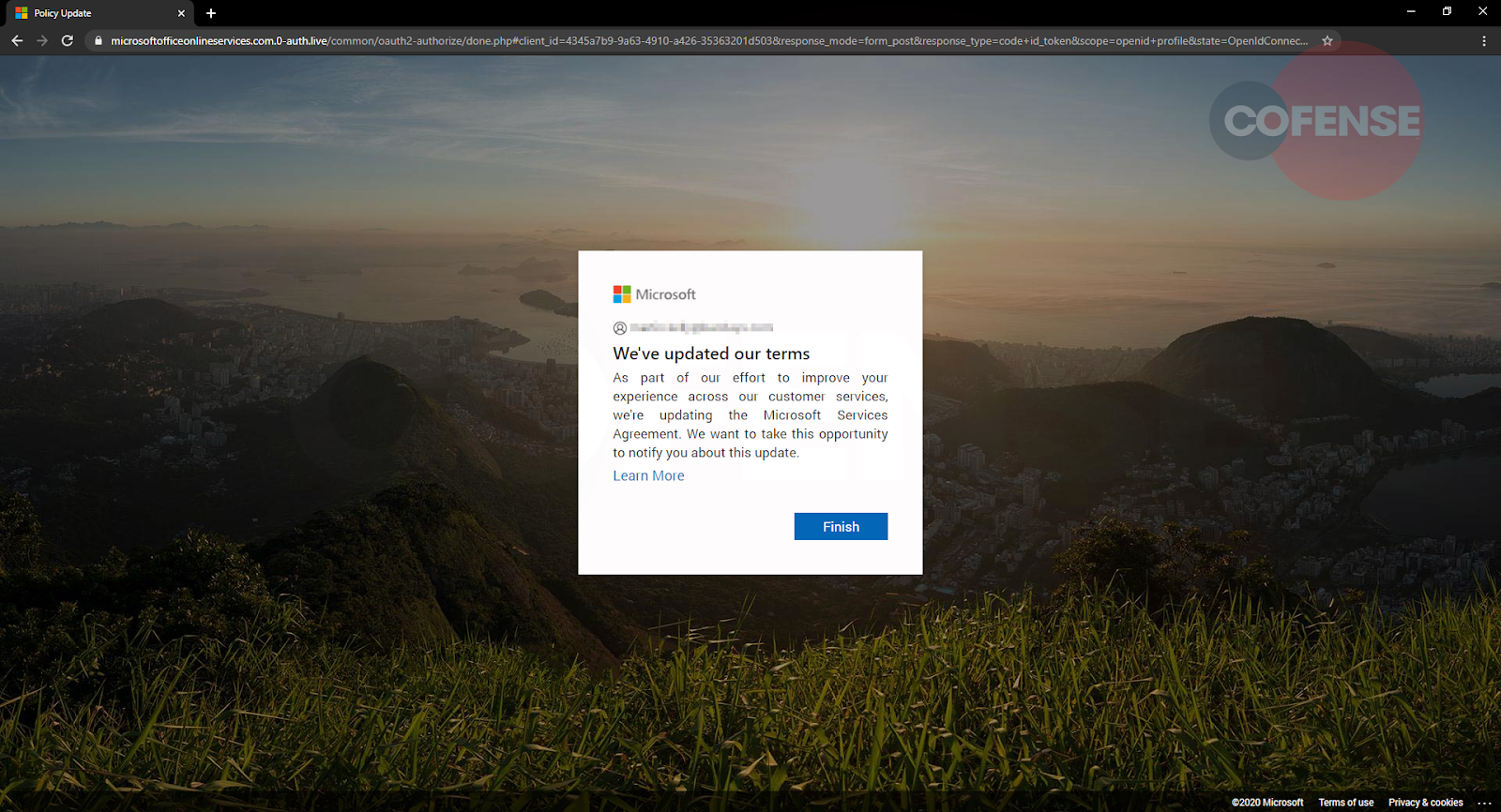The width and height of the screenshot is (1501, 812).
Task: Bookmark this page with the star icon
Action: click(x=1327, y=40)
